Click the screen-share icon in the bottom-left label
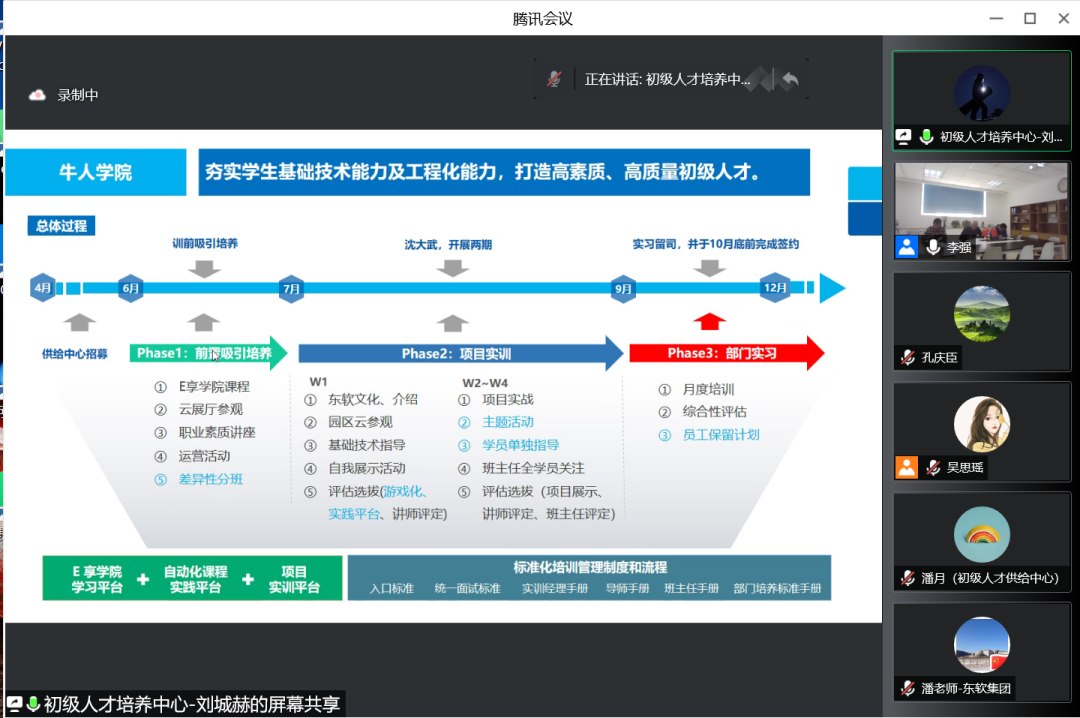Screen dimensions: 1080x718 (x=15, y=704)
